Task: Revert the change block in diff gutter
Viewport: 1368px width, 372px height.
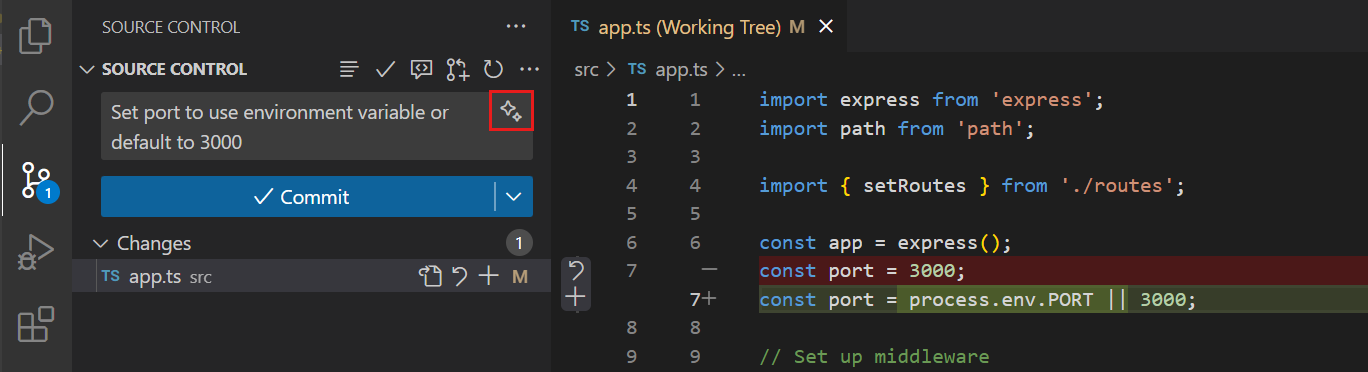Action: [x=575, y=270]
